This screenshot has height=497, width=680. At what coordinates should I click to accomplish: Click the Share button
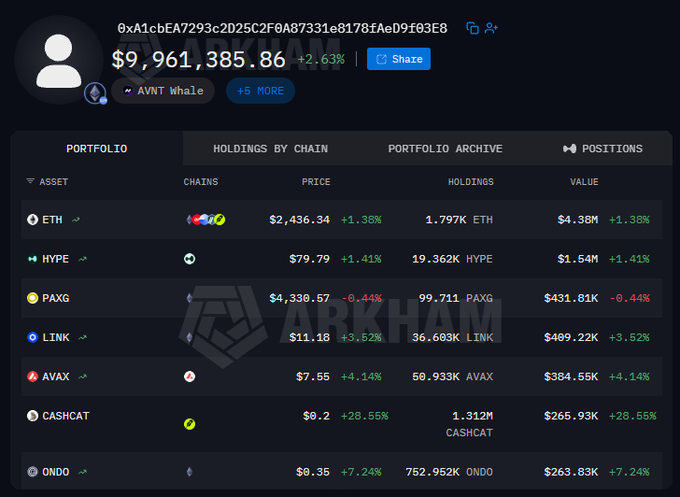(399, 59)
